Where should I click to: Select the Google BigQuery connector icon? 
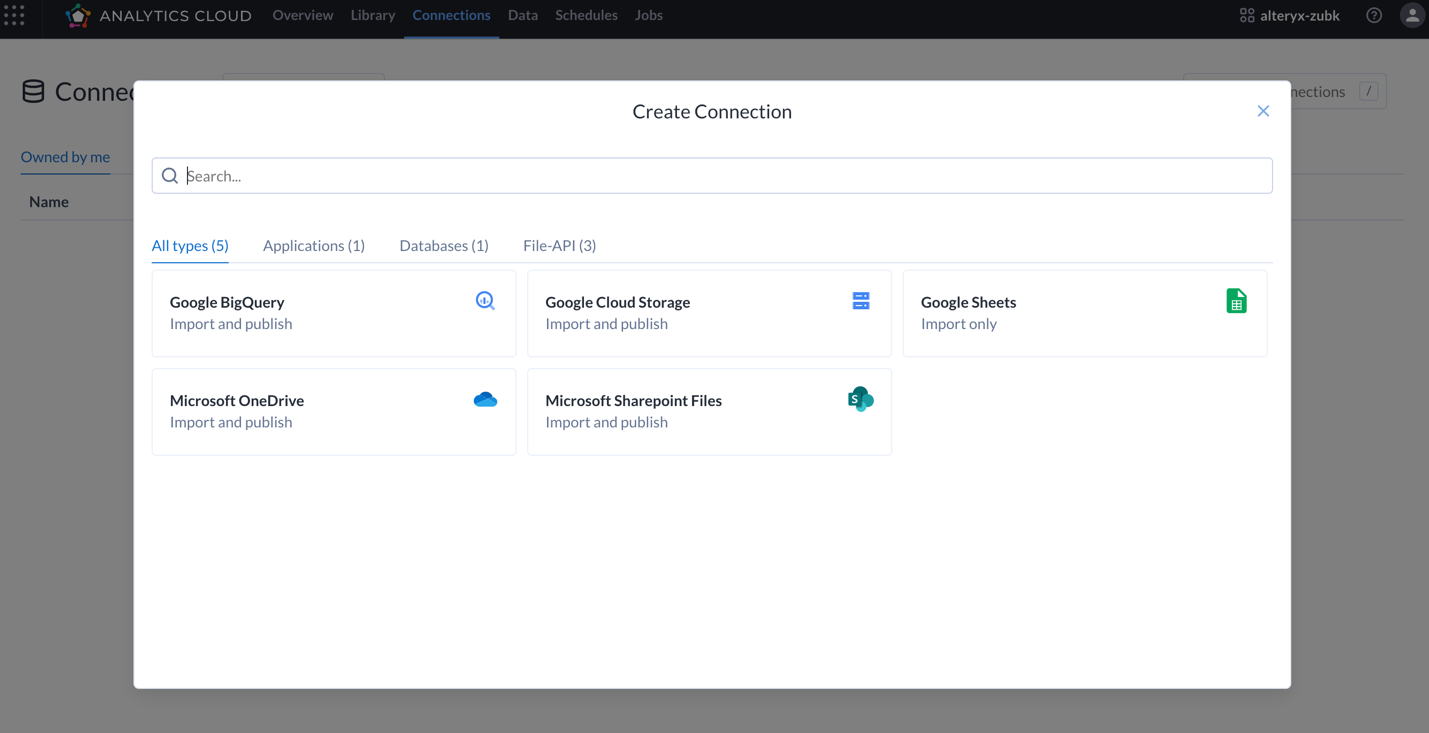pos(485,300)
